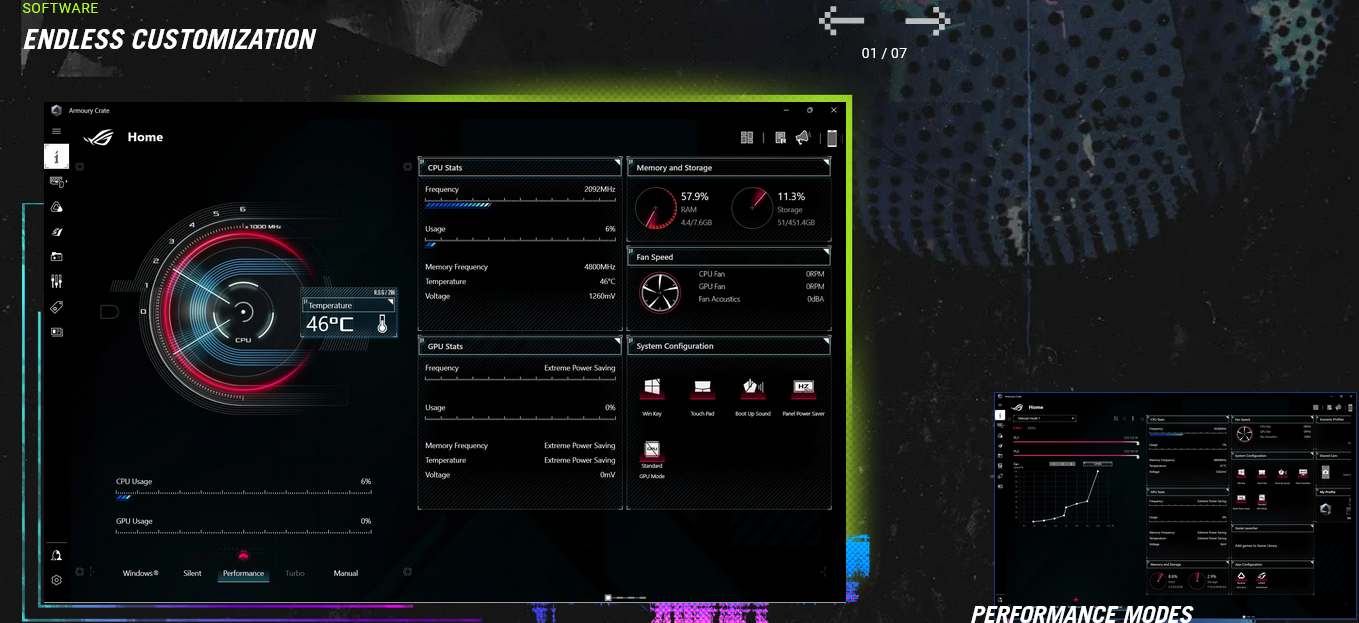Click the mobile phone link icon at top right
Screen dimensions: 1359x623
coord(832,138)
